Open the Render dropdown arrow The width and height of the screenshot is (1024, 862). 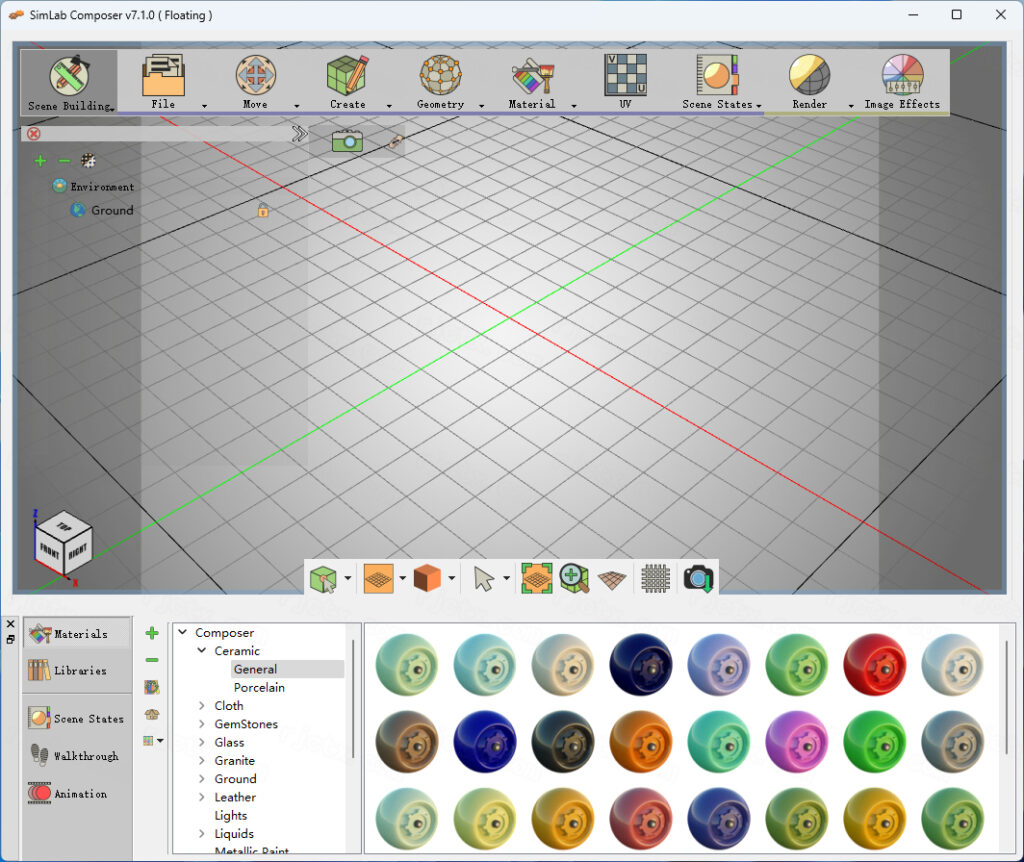pyautogui.click(x=851, y=106)
